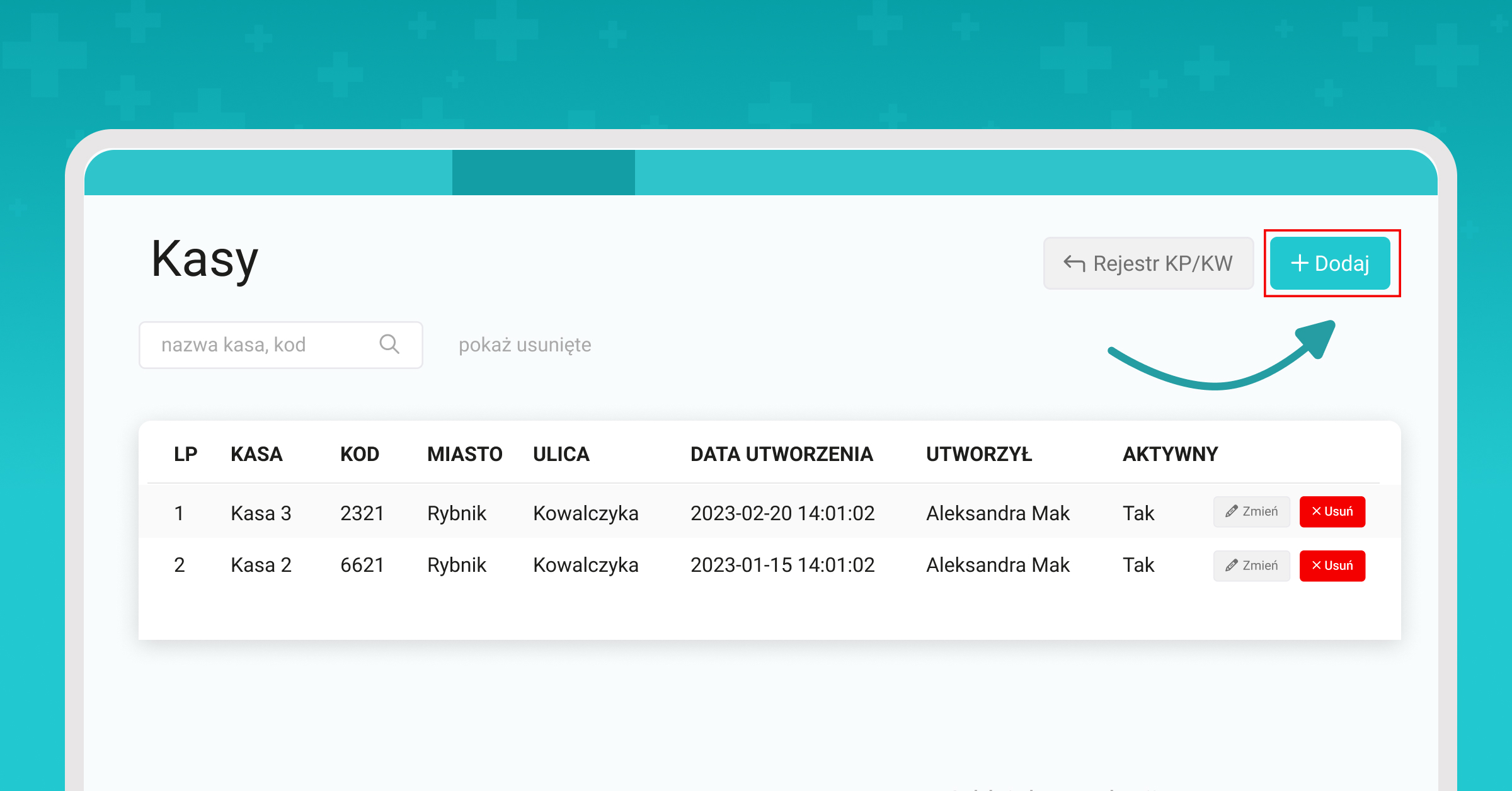The width and height of the screenshot is (1512, 791).
Task: Sort by UTWORZYŁ column header
Action: click(x=979, y=454)
